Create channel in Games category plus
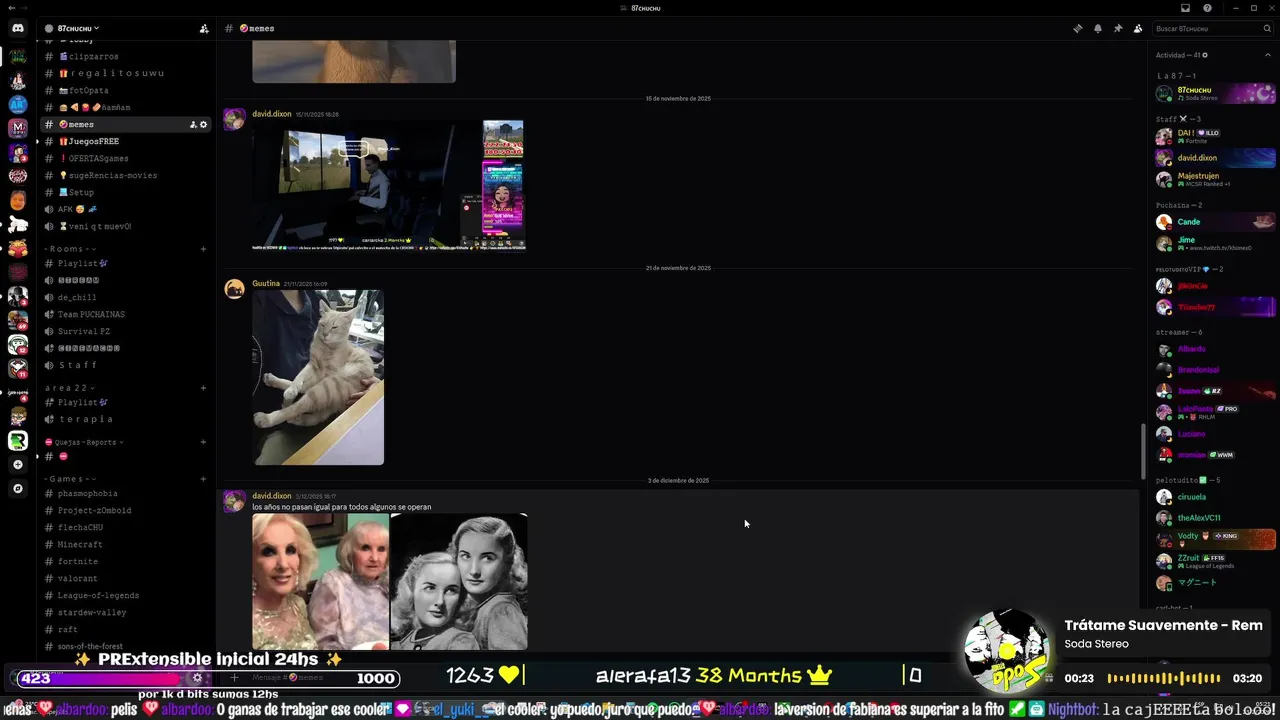1280x720 pixels. pyautogui.click(x=203, y=479)
